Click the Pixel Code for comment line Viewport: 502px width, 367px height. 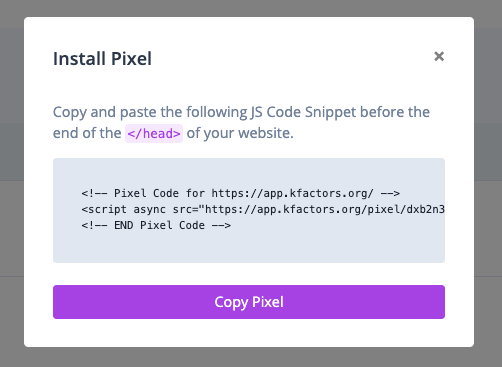240,193
